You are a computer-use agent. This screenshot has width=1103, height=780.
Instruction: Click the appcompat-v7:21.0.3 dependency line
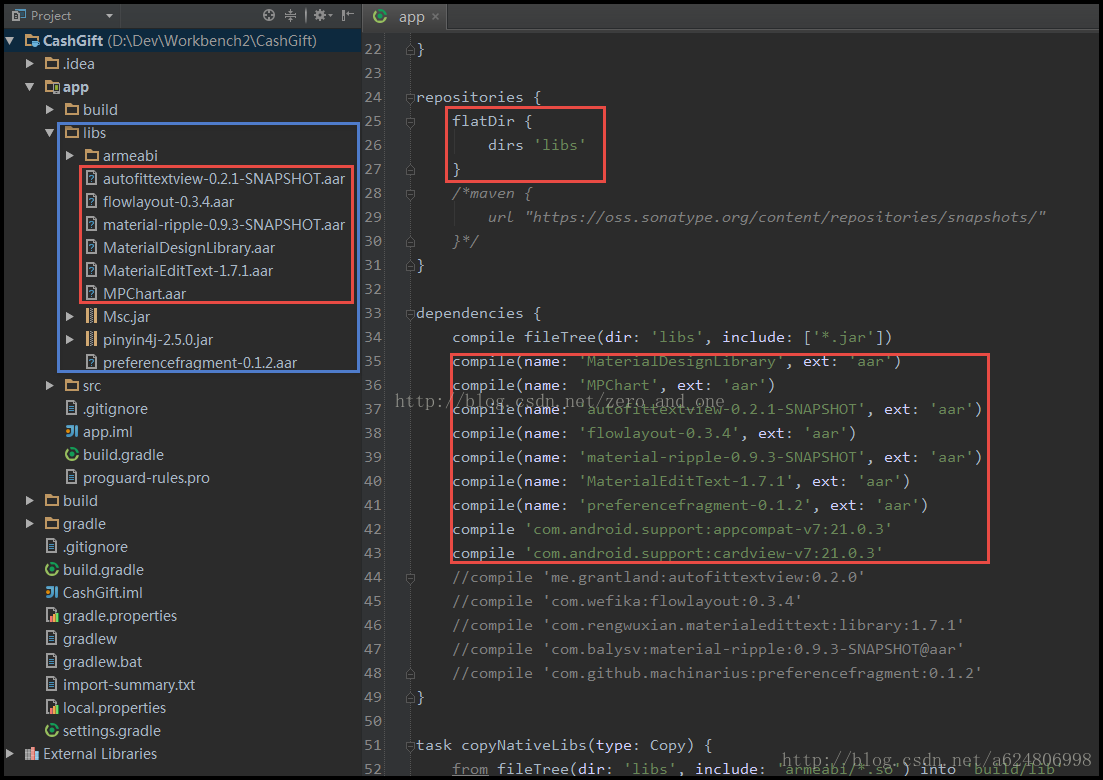tap(672, 529)
